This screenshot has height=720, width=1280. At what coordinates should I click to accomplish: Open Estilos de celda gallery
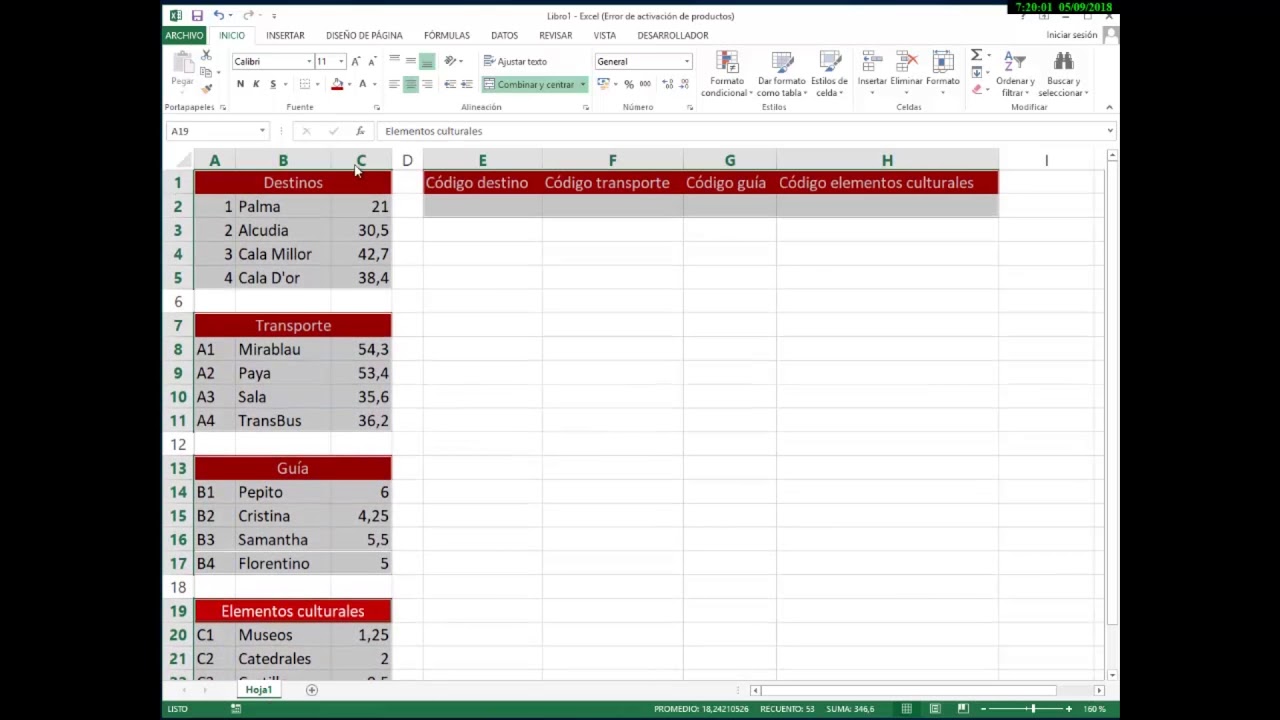click(829, 75)
